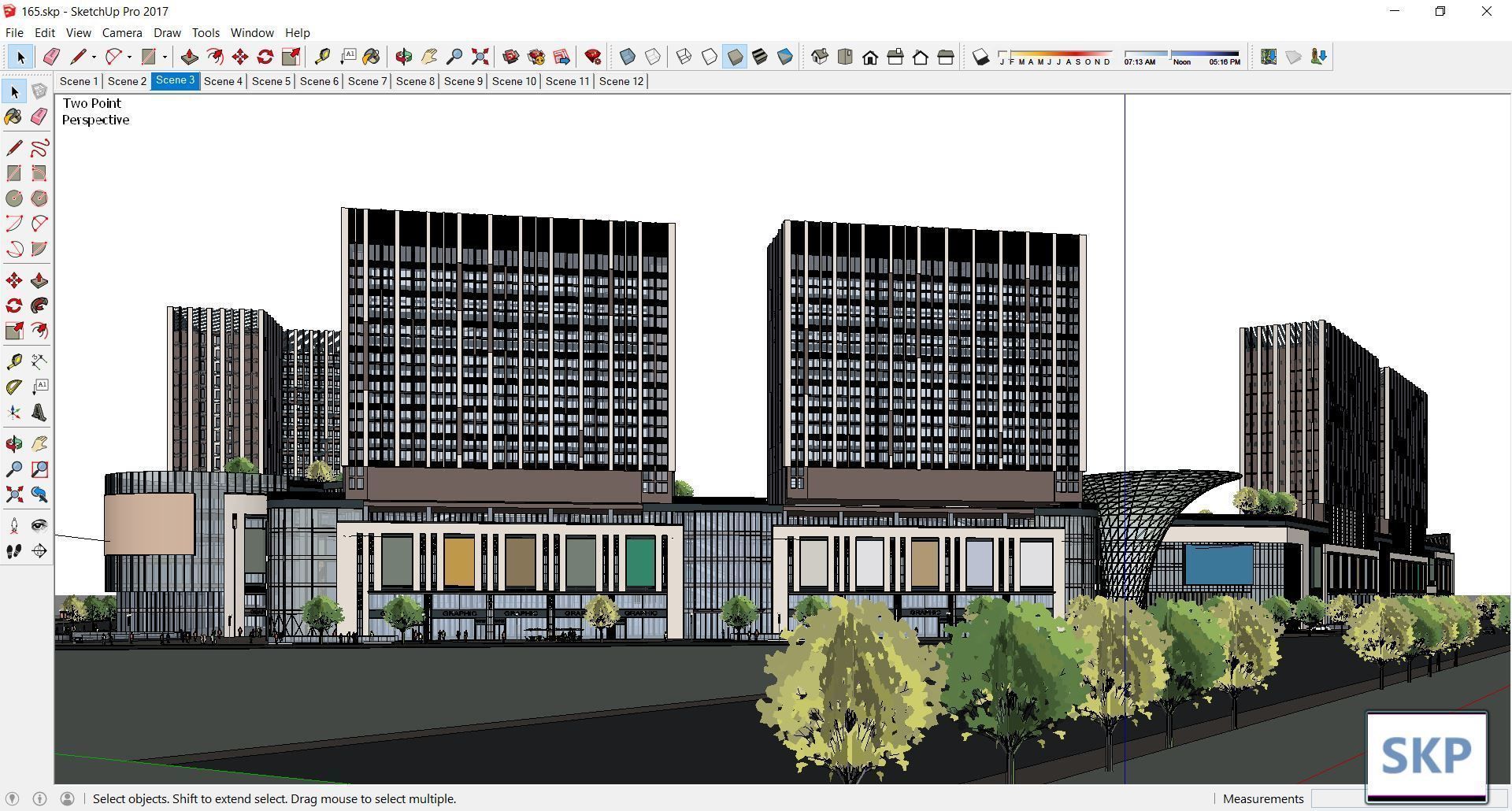Switch to Iso view house icon
Image resolution: width=1512 pixels, height=811 pixels.
tap(820, 57)
